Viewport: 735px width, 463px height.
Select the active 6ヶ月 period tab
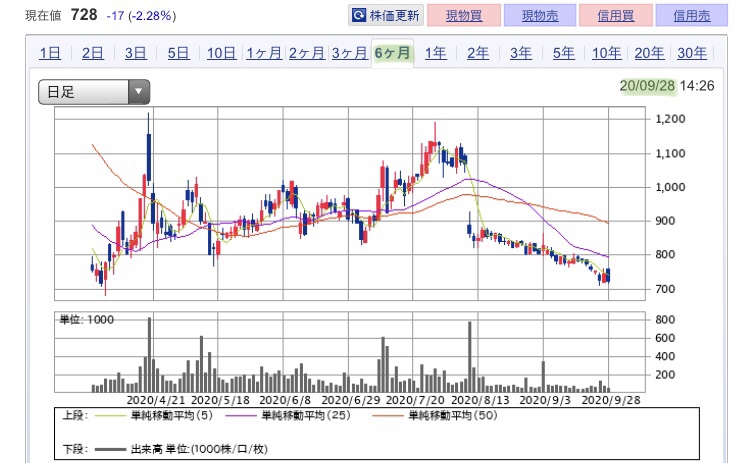point(392,53)
